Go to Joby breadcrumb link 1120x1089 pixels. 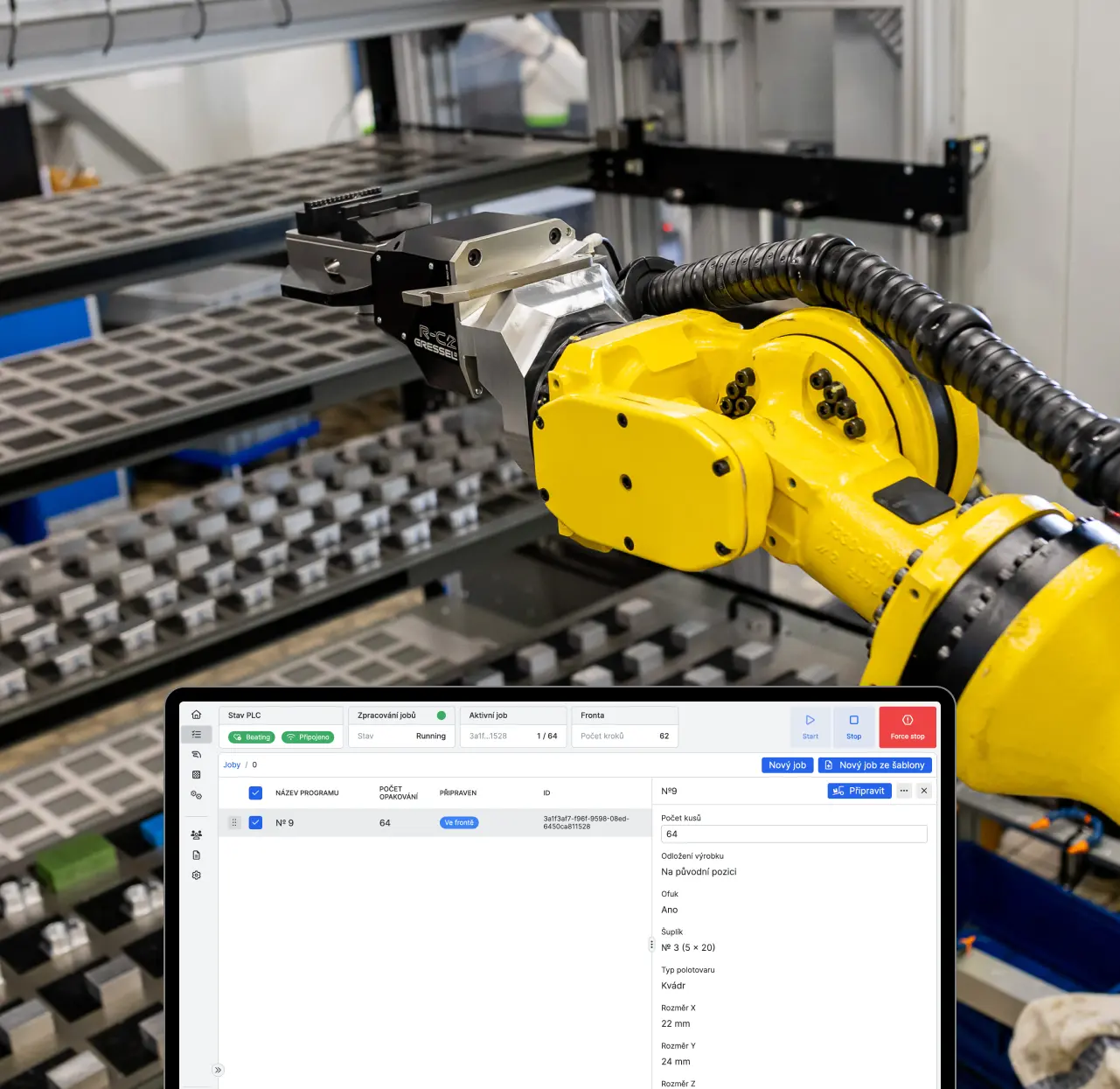tap(232, 765)
